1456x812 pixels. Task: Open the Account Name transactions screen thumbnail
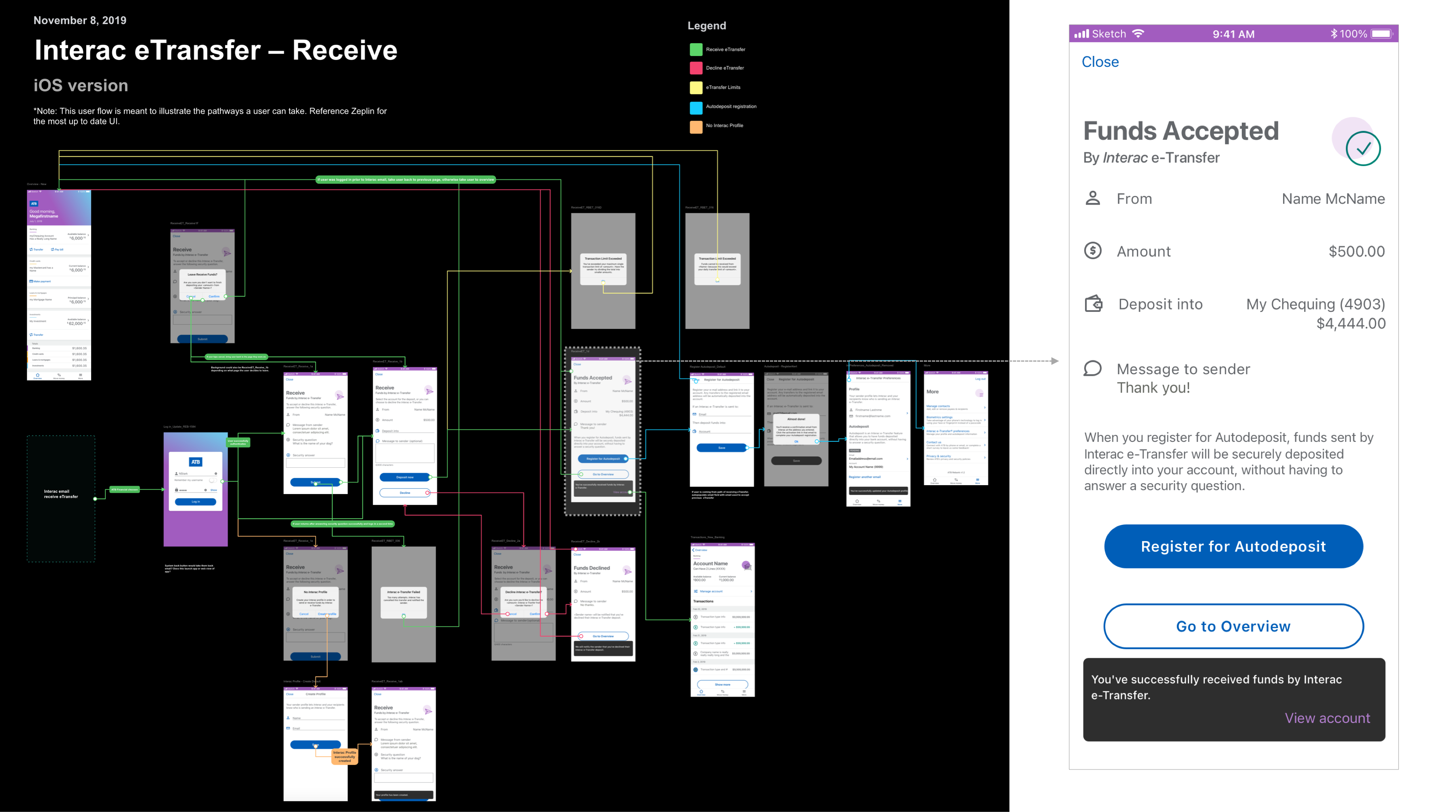pos(723,619)
